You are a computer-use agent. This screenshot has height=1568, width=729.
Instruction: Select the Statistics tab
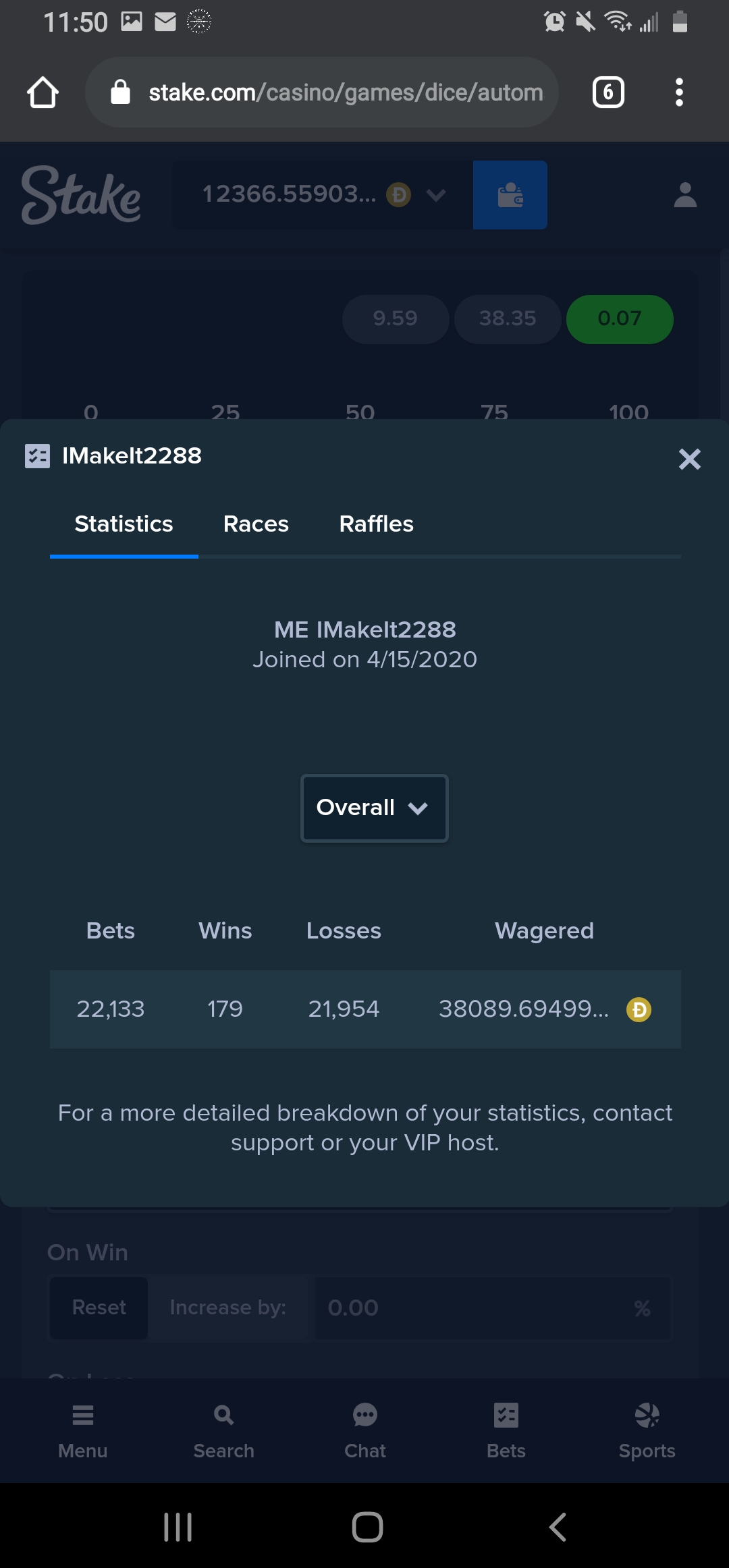pos(124,524)
